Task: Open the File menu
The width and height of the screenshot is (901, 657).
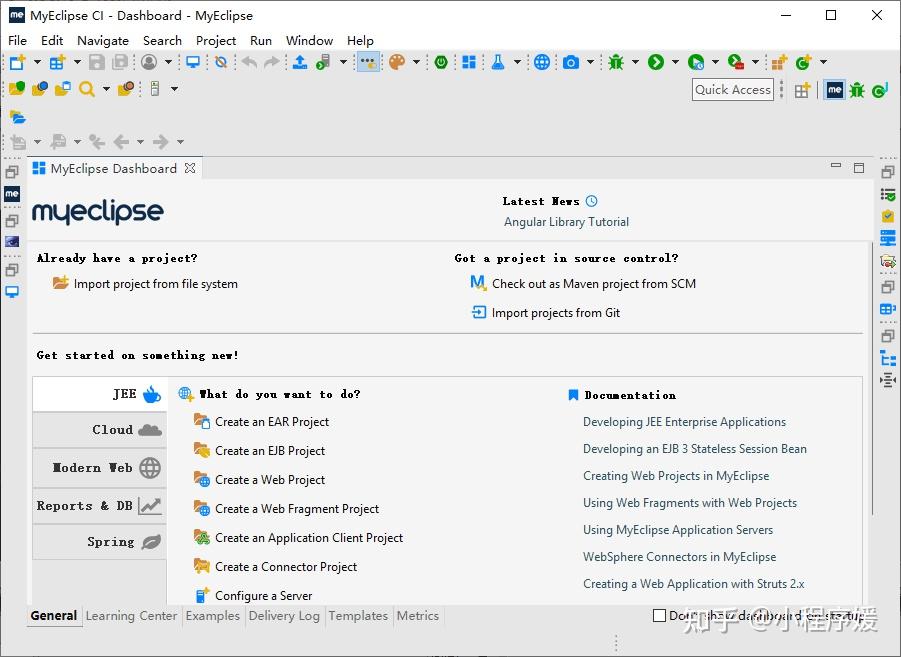Action: pos(17,41)
